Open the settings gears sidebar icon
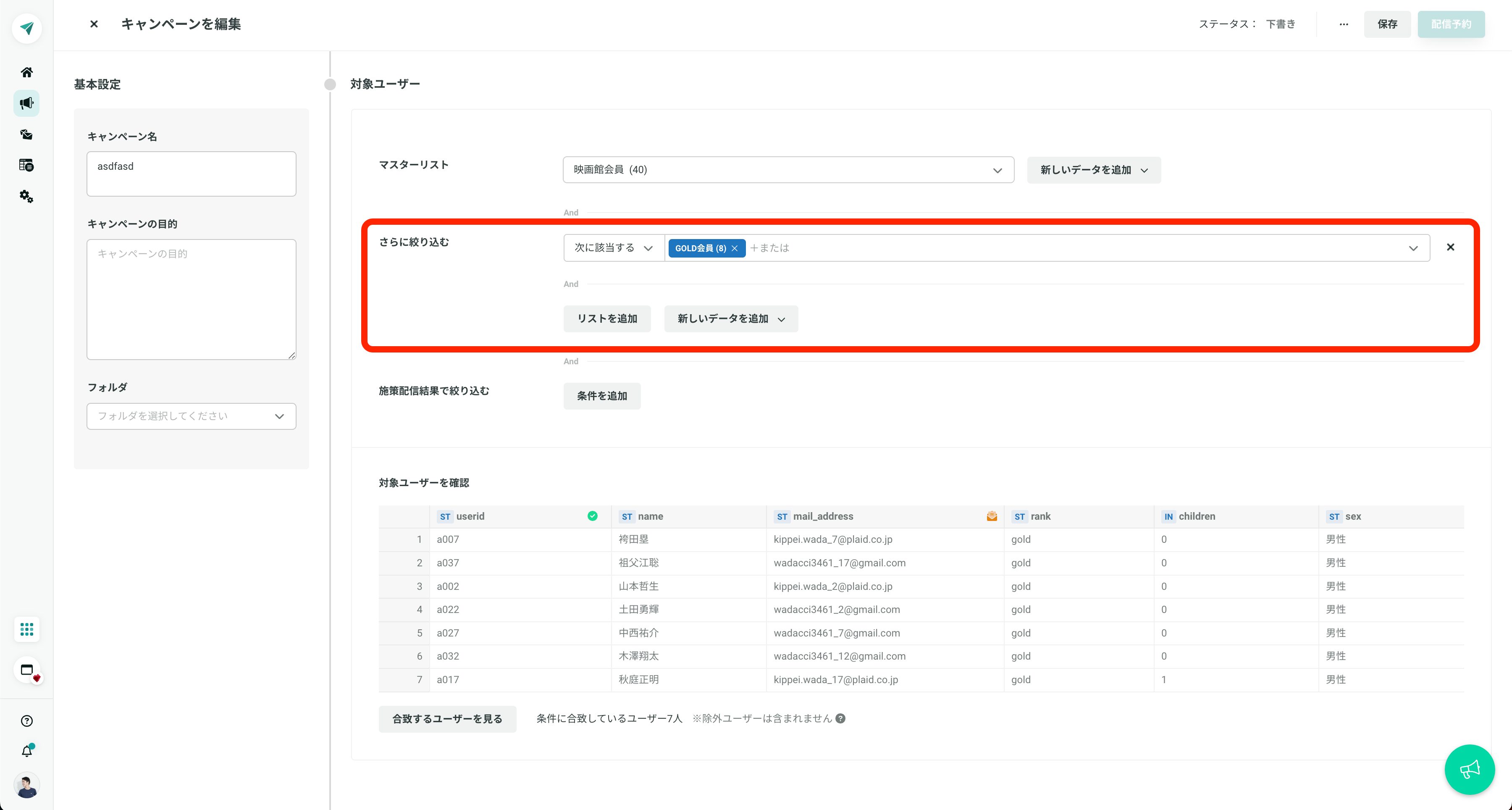1512x810 pixels. click(x=26, y=196)
